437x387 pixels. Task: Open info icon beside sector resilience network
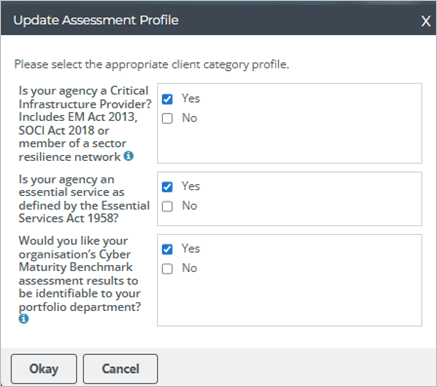point(129,156)
